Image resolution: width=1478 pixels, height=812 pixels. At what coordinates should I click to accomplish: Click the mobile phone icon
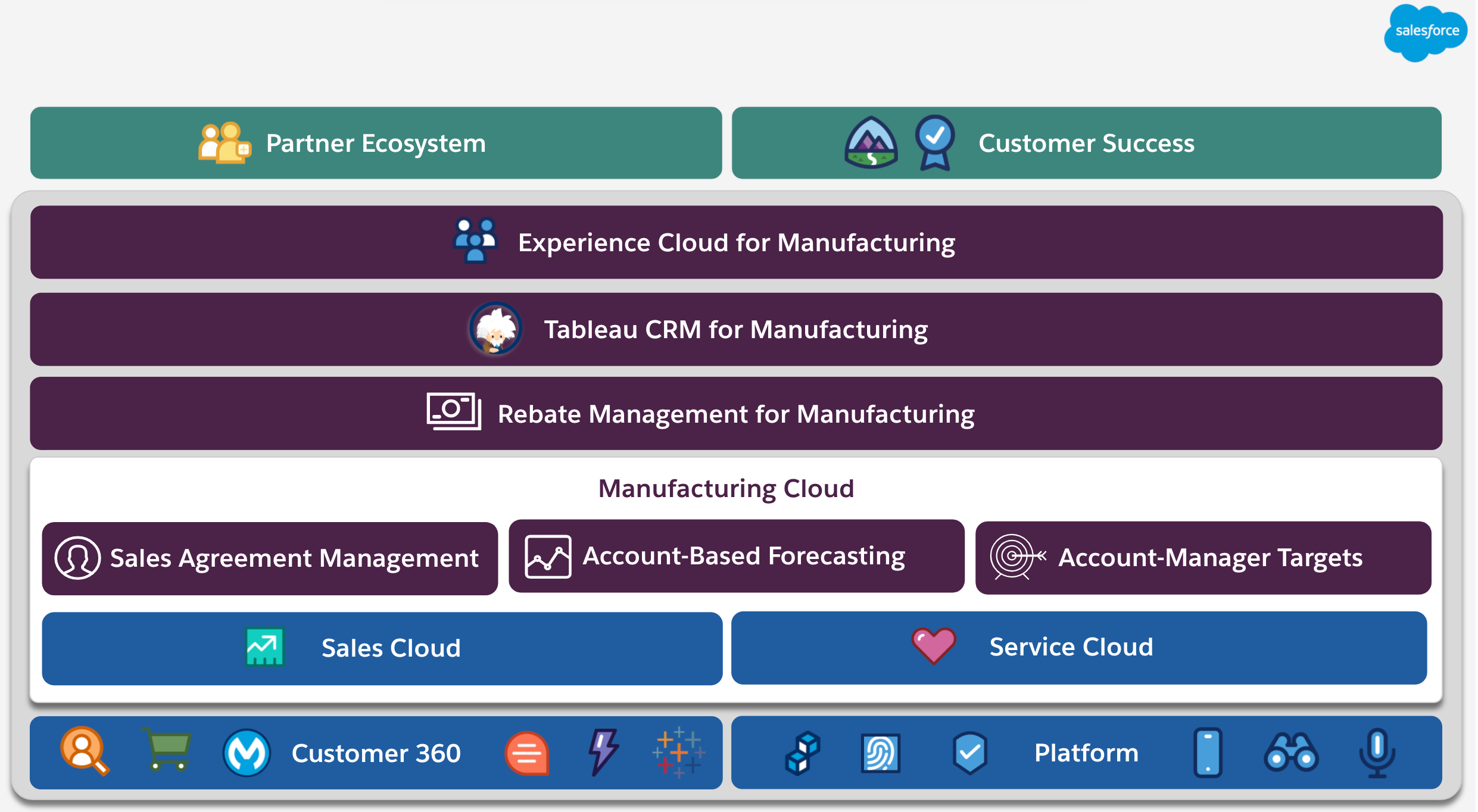point(1208,752)
